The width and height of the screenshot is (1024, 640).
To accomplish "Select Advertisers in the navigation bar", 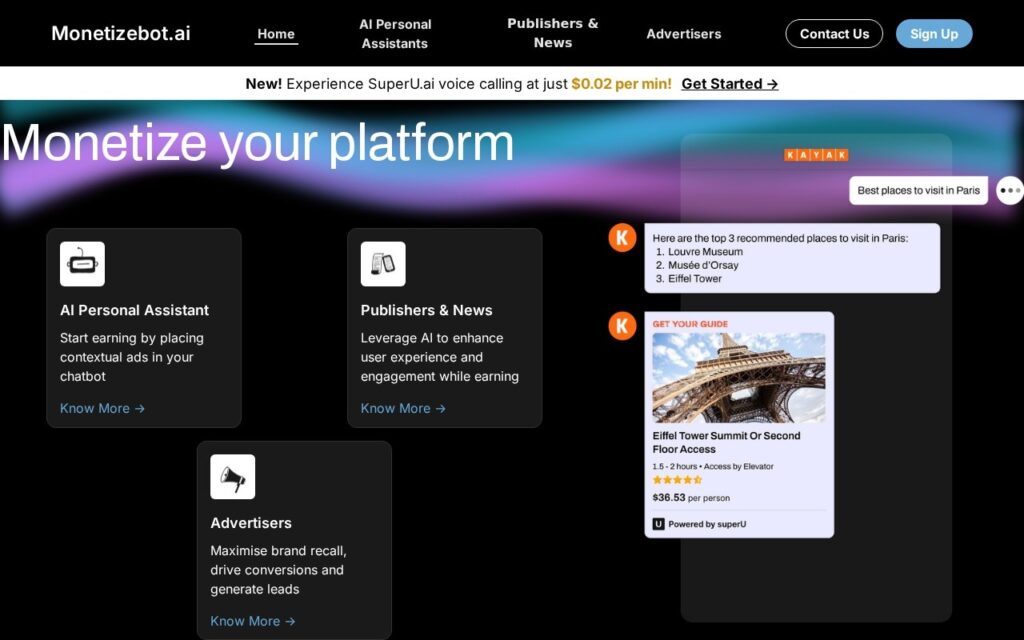I will click(x=684, y=34).
